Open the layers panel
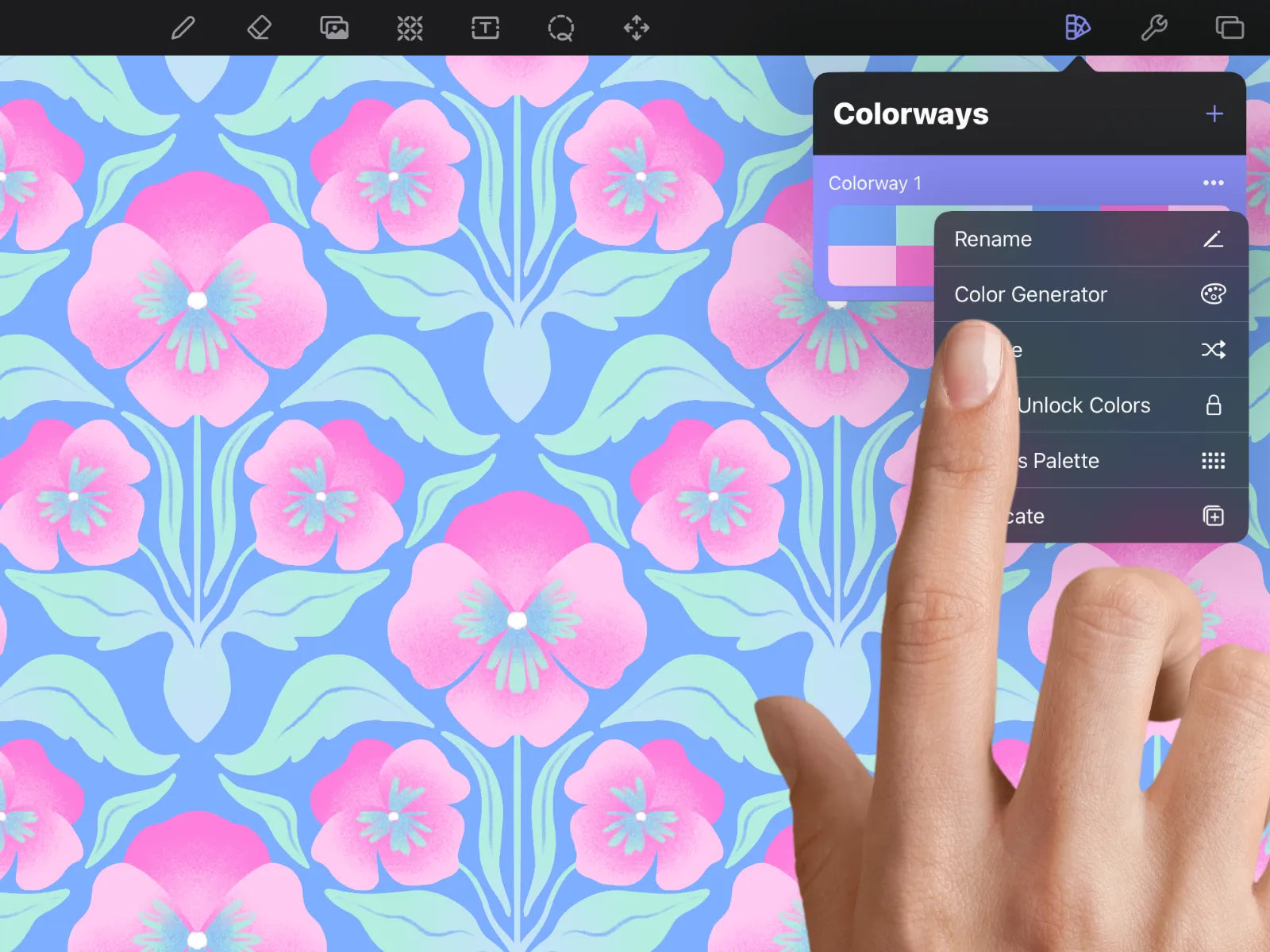This screenshot has width=1270, height=952. click(x=1230, y=28)
